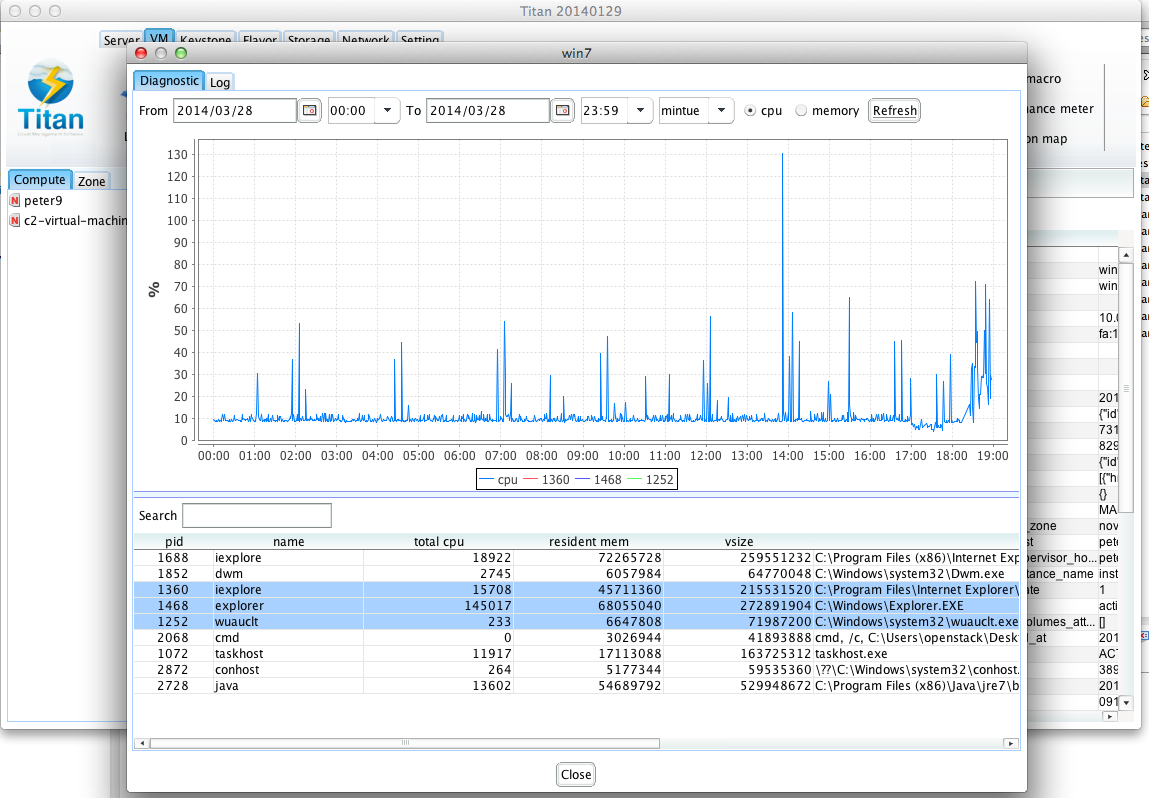Select the dwm process row
The width and height of the screenshot is (1149, 798).
click(x=576, y=574)
